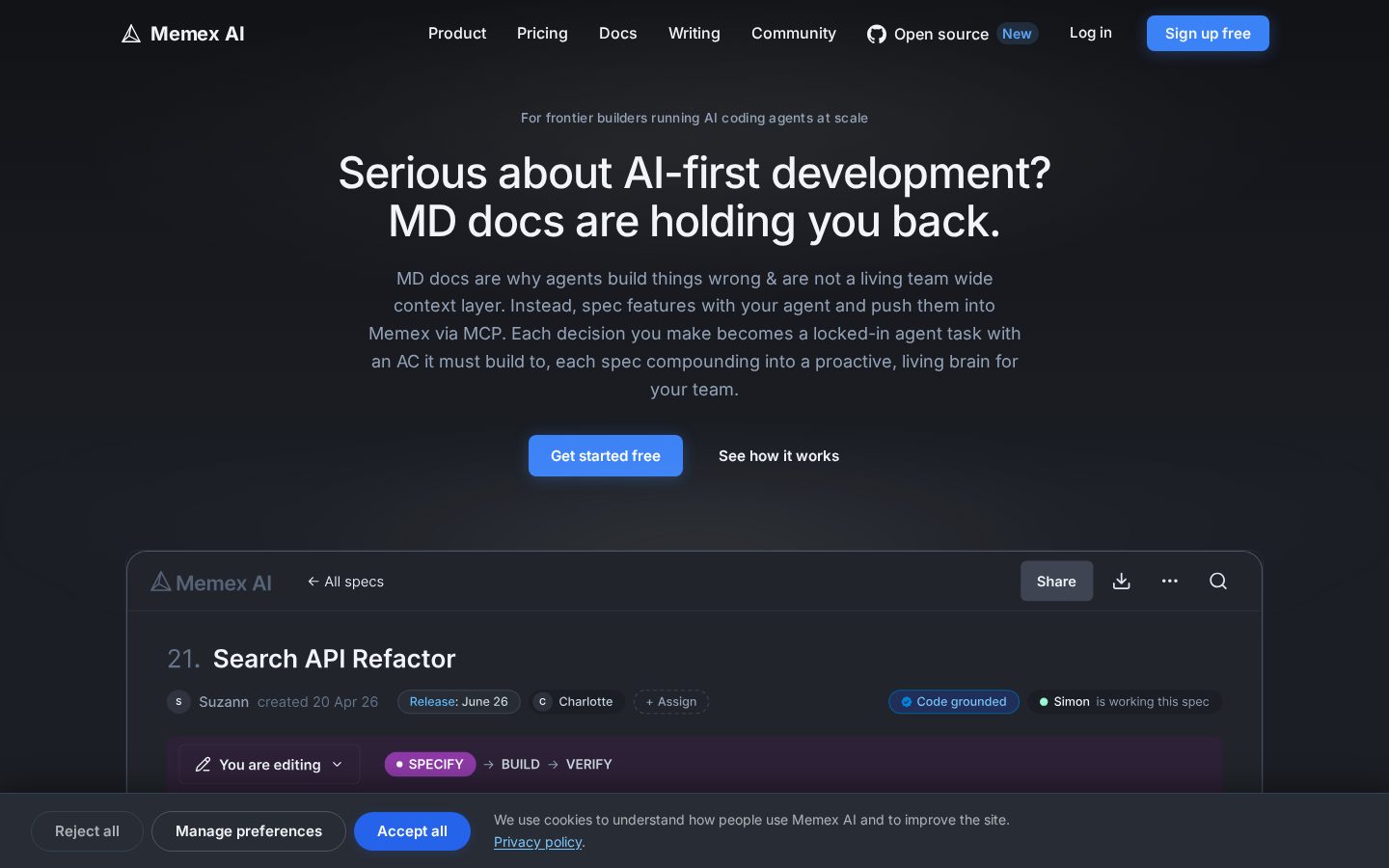Click the New badge next to Open source
Viewport: 1389px width, 868px height.
pos(1017,34)
